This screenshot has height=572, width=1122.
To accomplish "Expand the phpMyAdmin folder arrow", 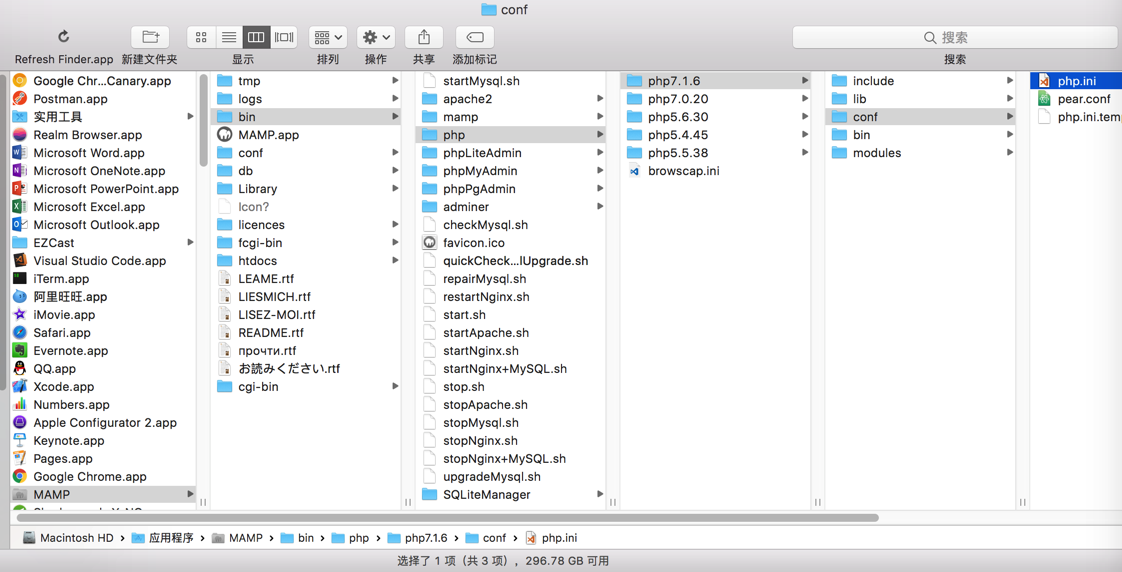I will [x=600, y=170].
